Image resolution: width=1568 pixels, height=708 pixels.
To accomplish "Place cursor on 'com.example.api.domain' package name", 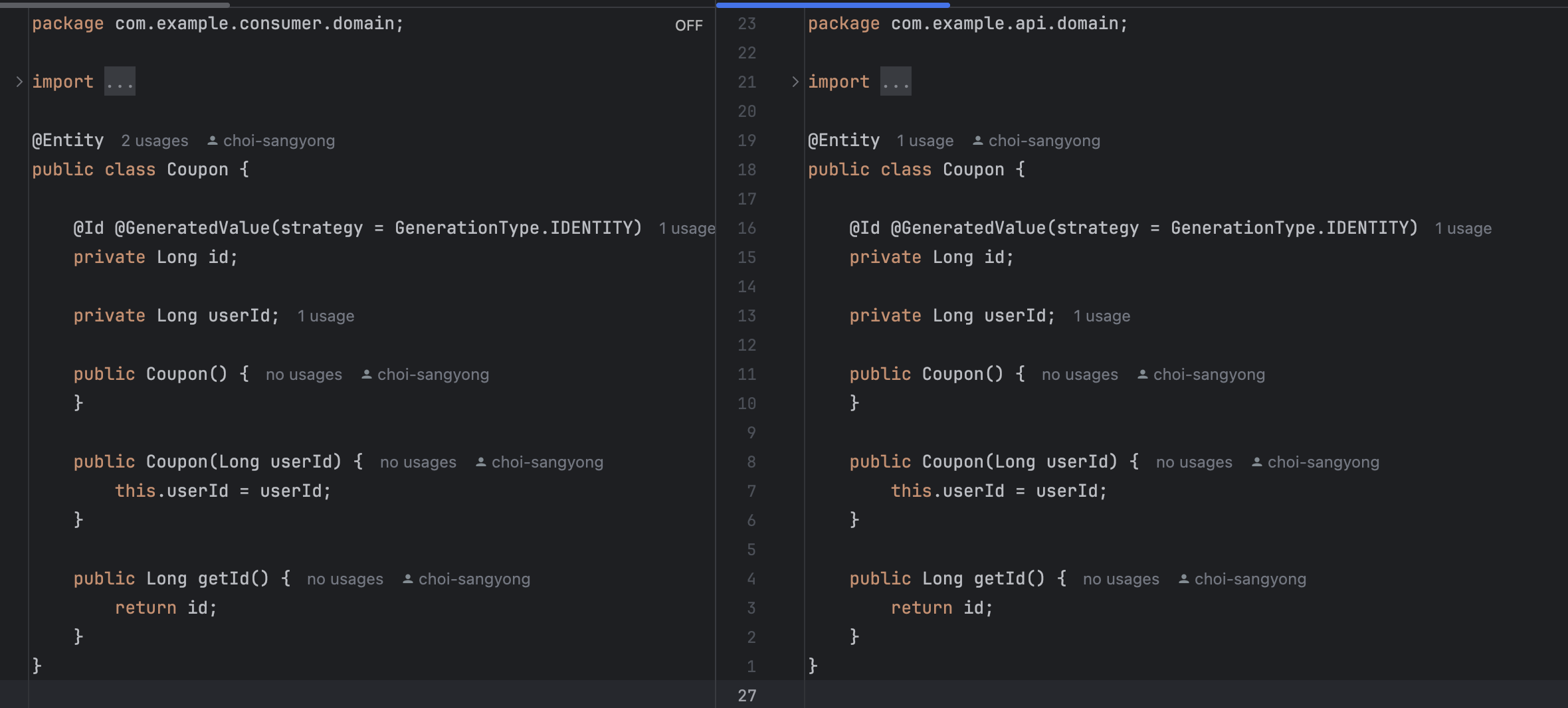I will 1005,24.
